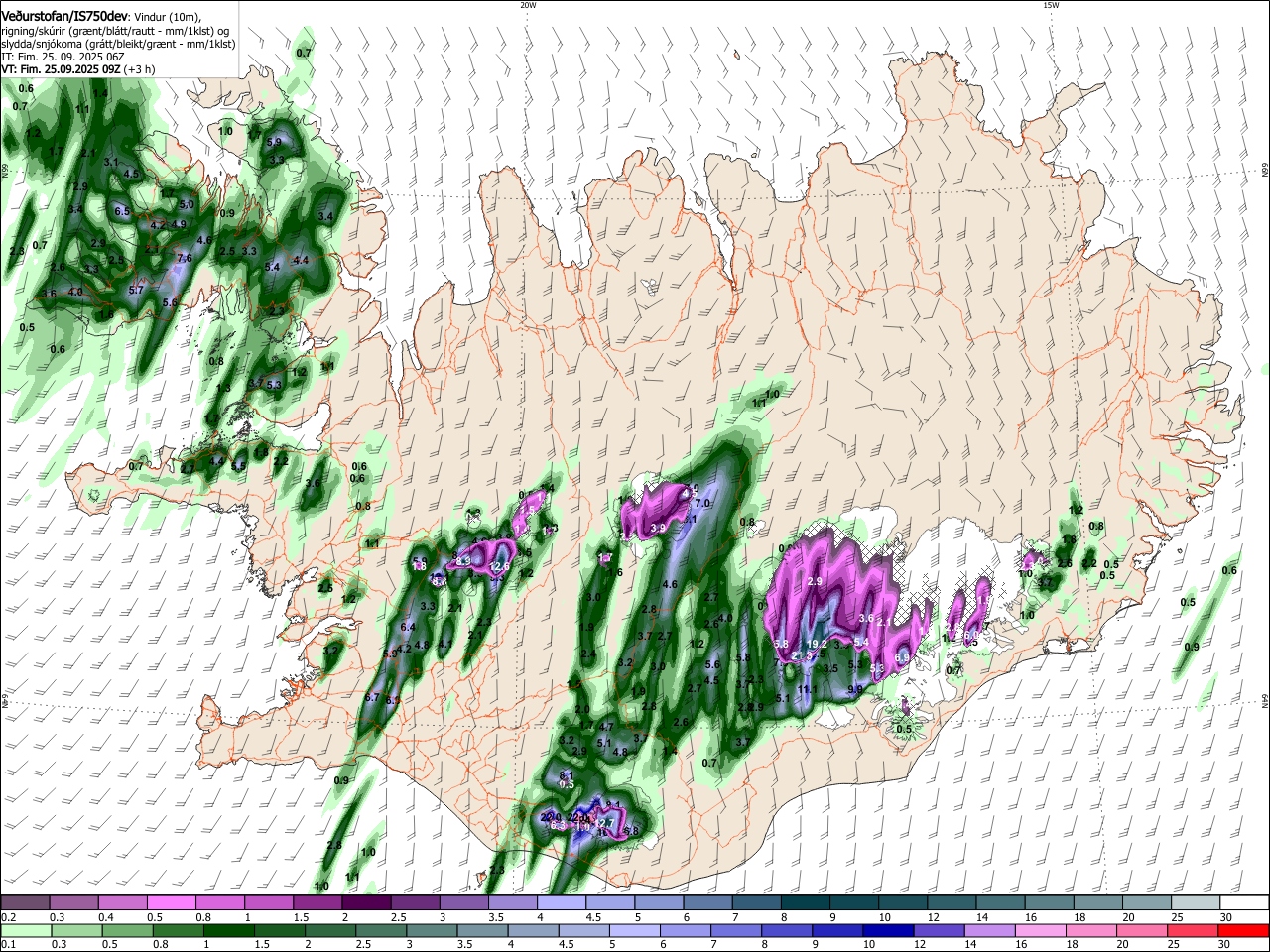Click darkest green rain swatch between 1 and 1.5
The image size is (1270, 952).
pos(228,930)
